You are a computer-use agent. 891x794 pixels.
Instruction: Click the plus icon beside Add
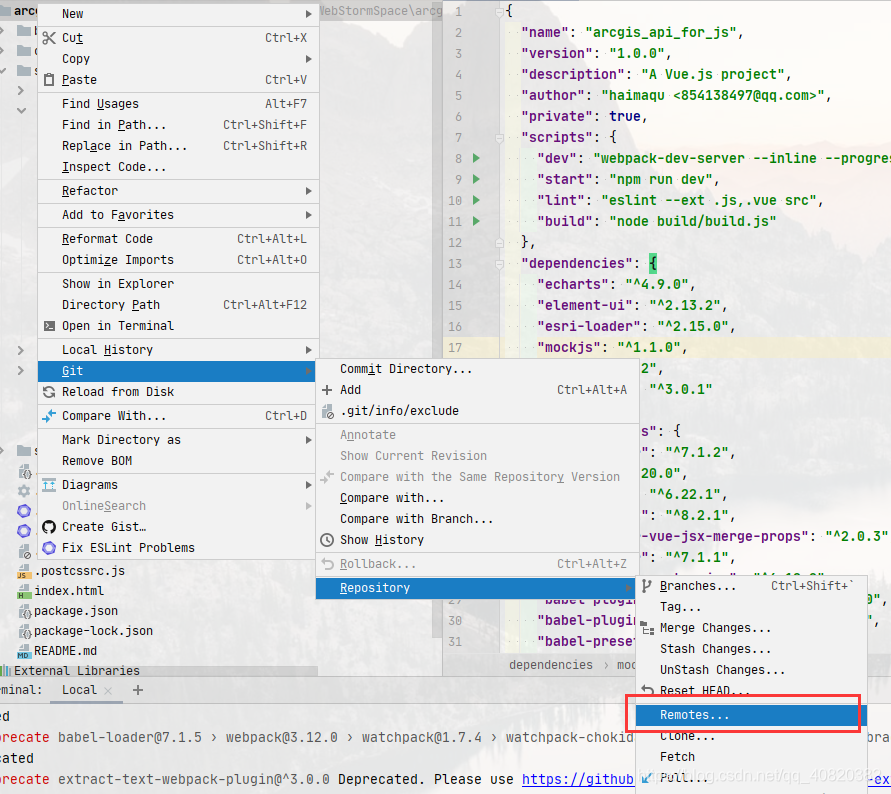327,390
